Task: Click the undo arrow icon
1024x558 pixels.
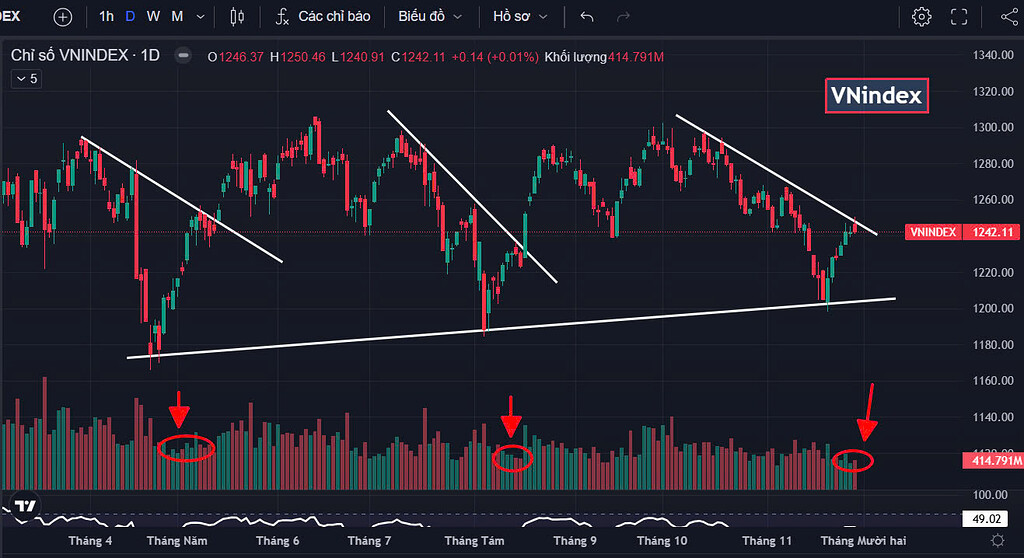Action: click(587, 17)
